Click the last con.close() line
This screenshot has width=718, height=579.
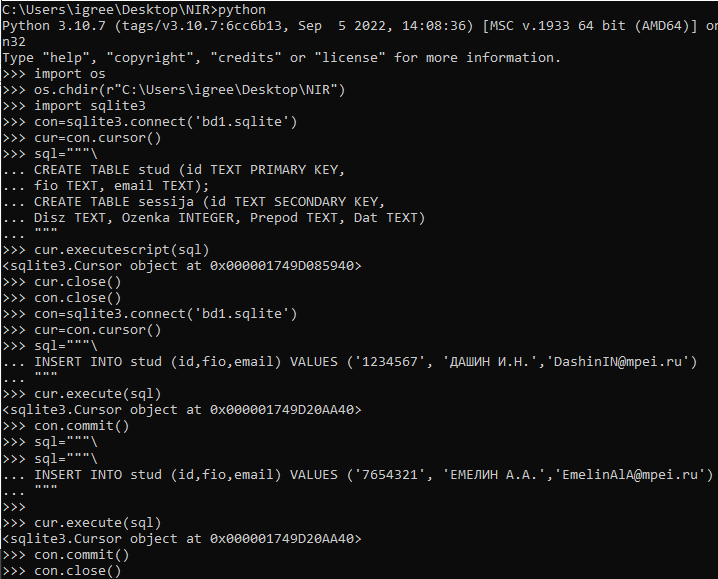coord(62,571)
